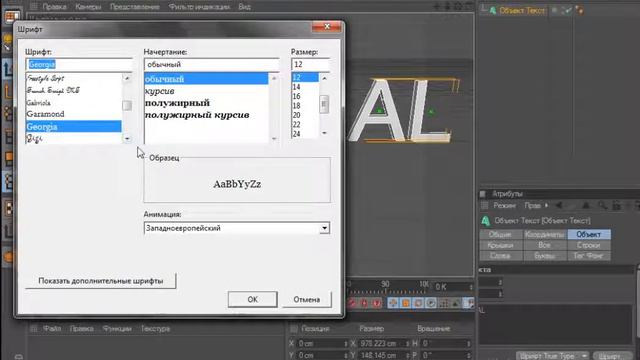Select the Объект tab in Attributes
The image size is (640, 360).
tap(589, 234)
